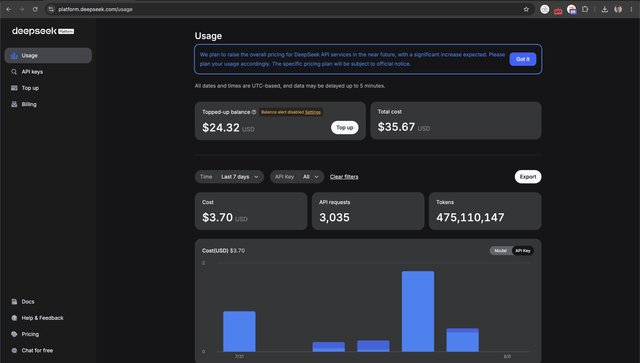Open Chat for free in sidebar
The width and height of the screenshot is (640, 363).
(x=48, y=350)
